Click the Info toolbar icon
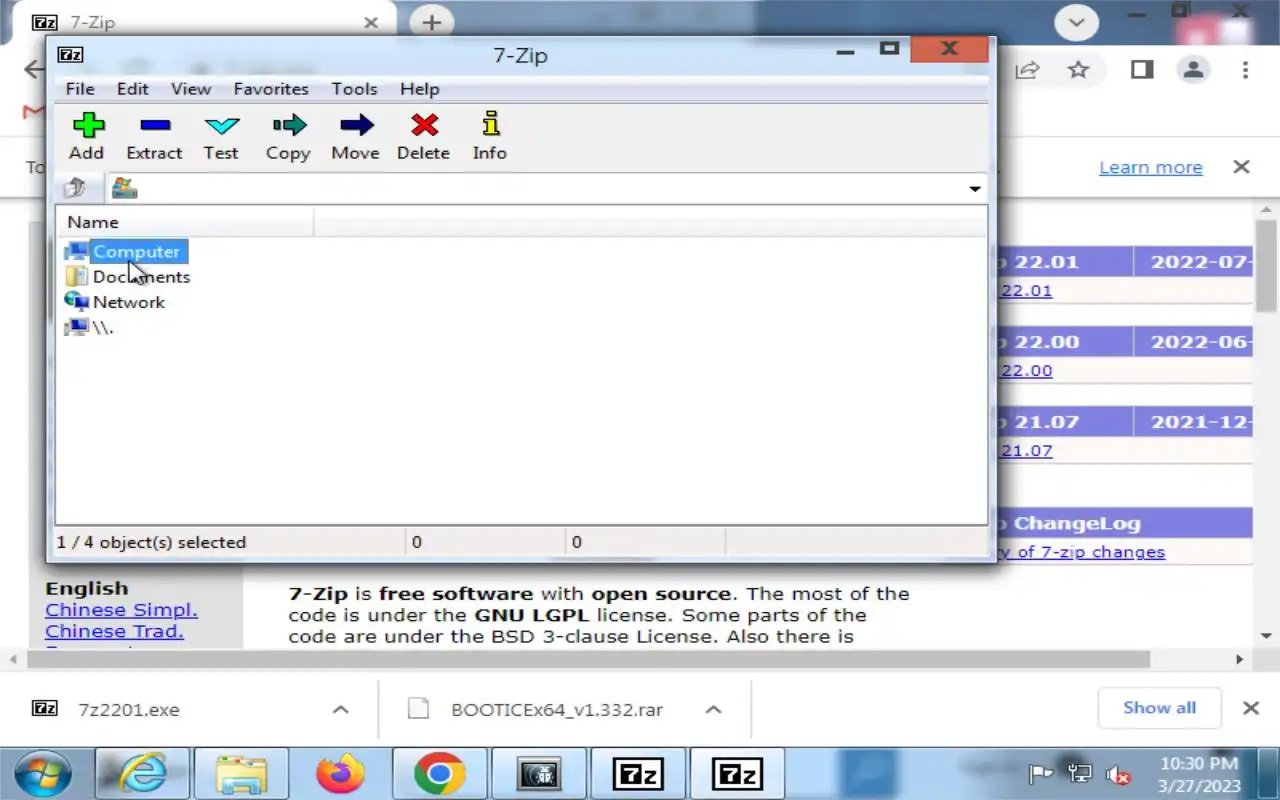 point(490,136)
